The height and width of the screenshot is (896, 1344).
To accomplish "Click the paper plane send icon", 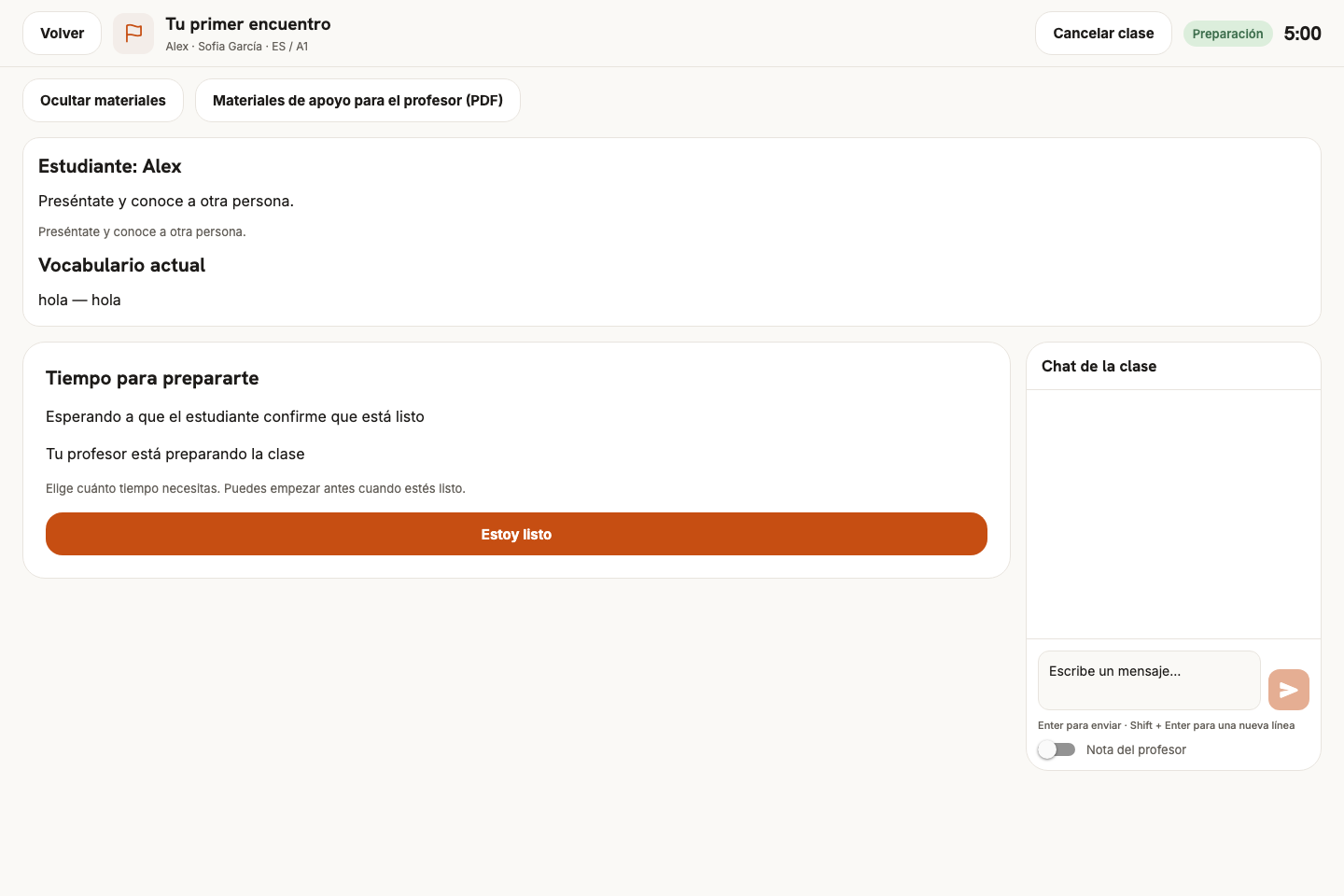I will (1289, 690).
